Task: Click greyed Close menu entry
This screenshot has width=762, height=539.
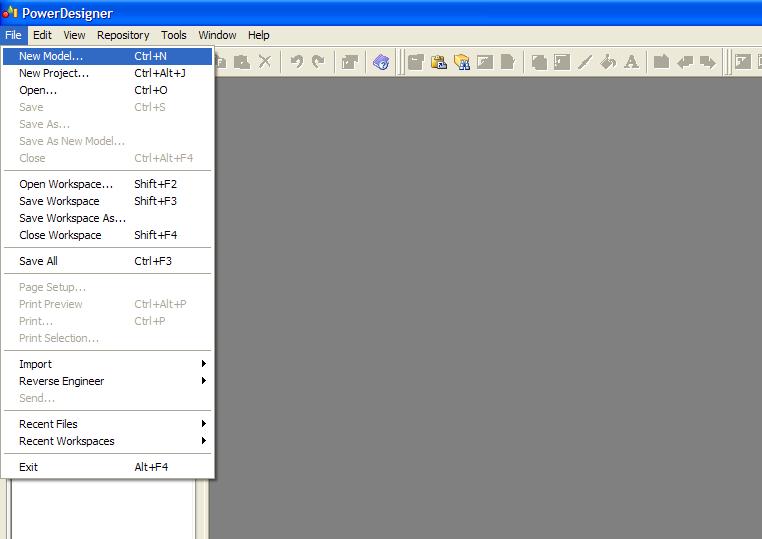Action: (107, 158)
